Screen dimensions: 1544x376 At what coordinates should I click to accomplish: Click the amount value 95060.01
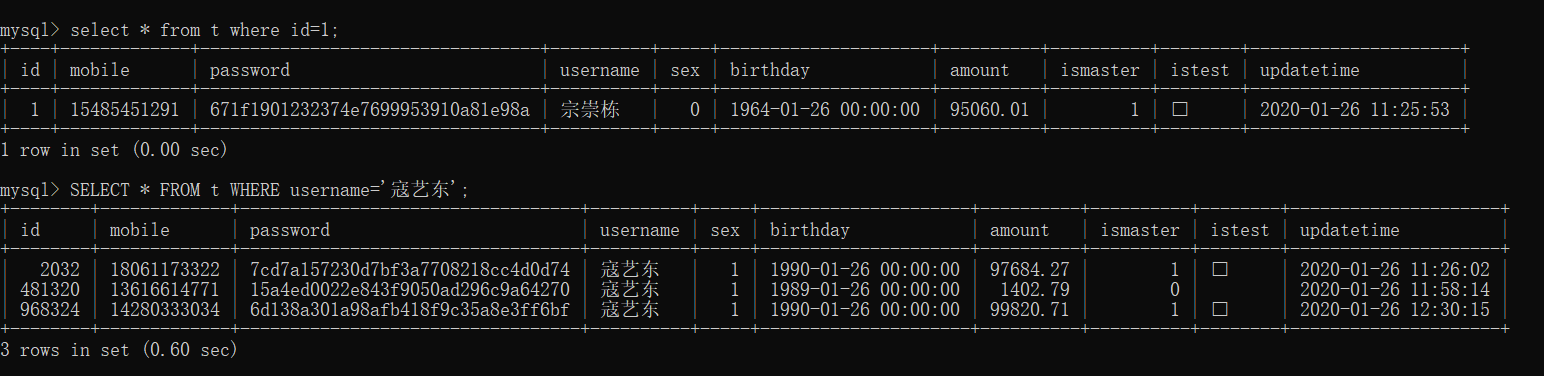pyautogui.click(x=989, y=110)
